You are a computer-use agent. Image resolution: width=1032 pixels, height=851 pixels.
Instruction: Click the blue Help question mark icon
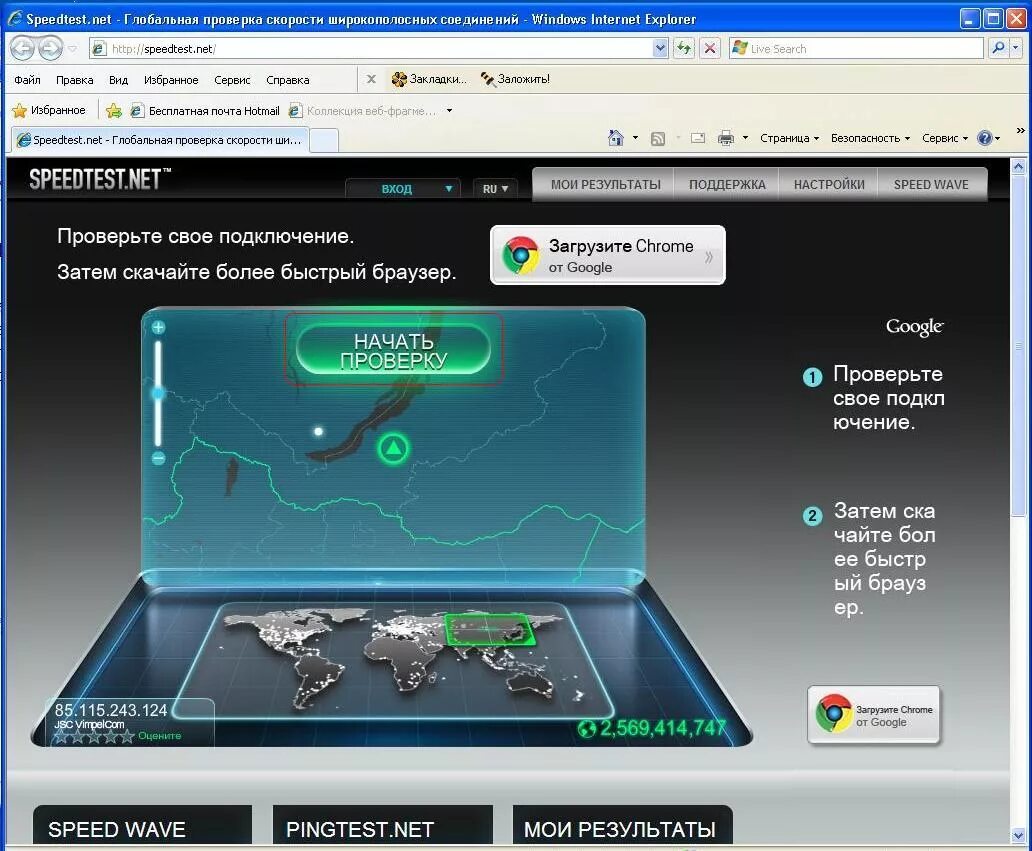coord(985,138)
